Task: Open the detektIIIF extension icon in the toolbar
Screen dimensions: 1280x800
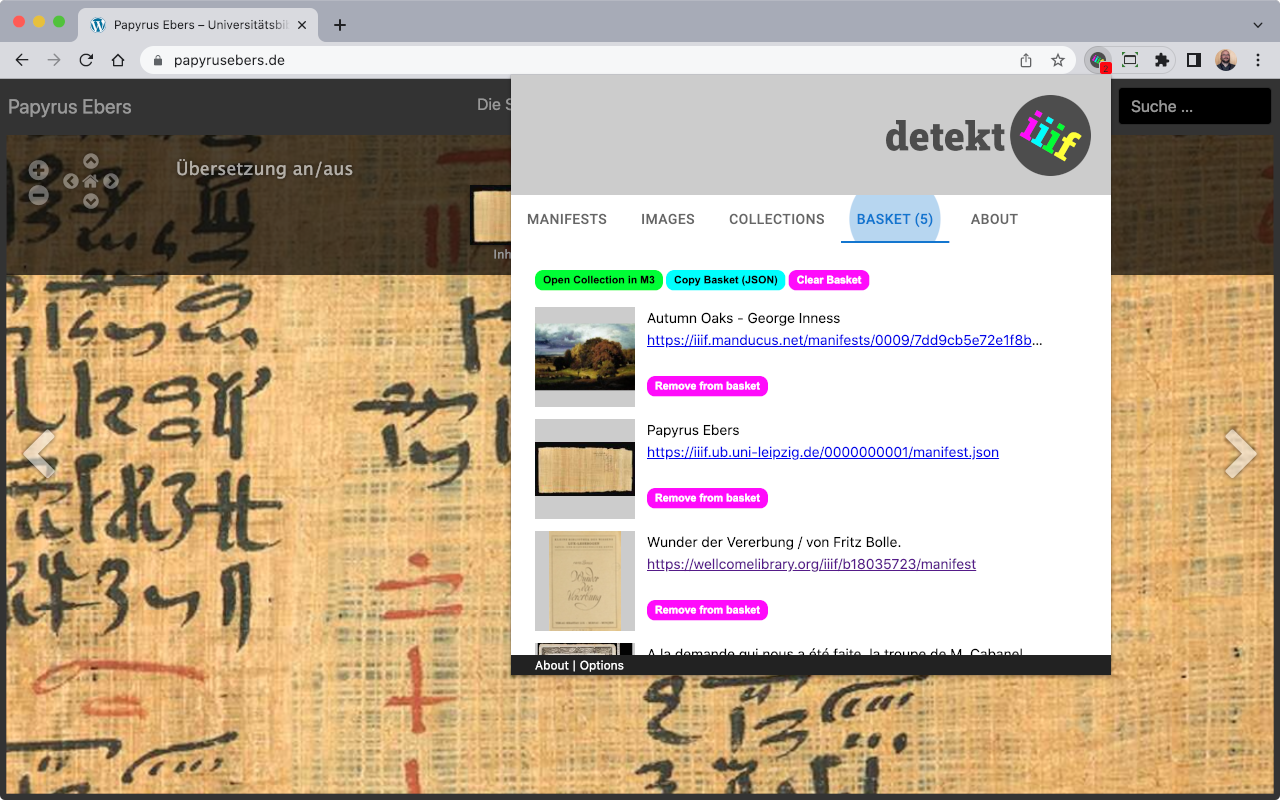Action: [1097, 60]
